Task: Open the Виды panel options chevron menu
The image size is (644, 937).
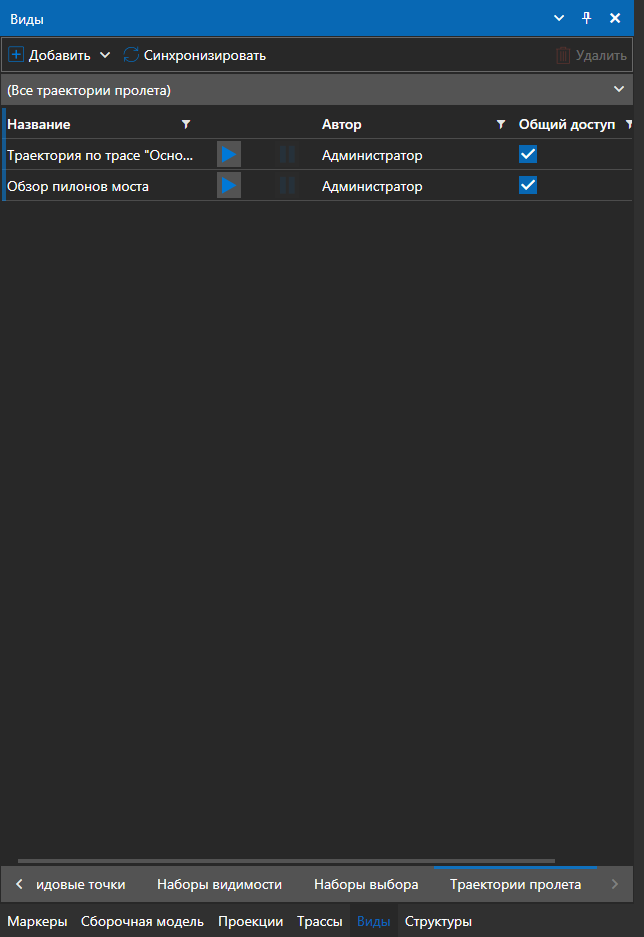Action: point(560,19)
